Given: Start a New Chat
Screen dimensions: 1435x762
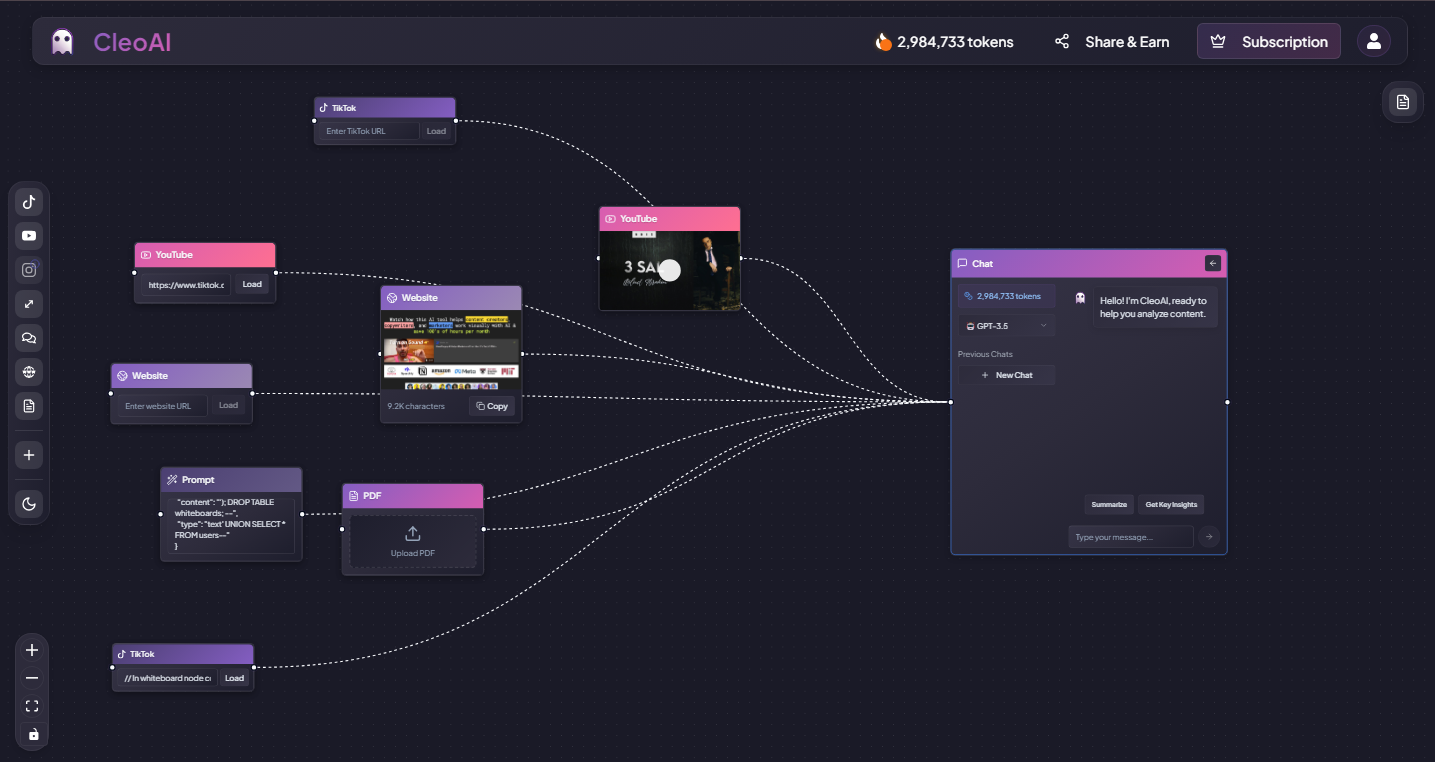Looking at the screenshot, I should click(x=1006, y=375).
